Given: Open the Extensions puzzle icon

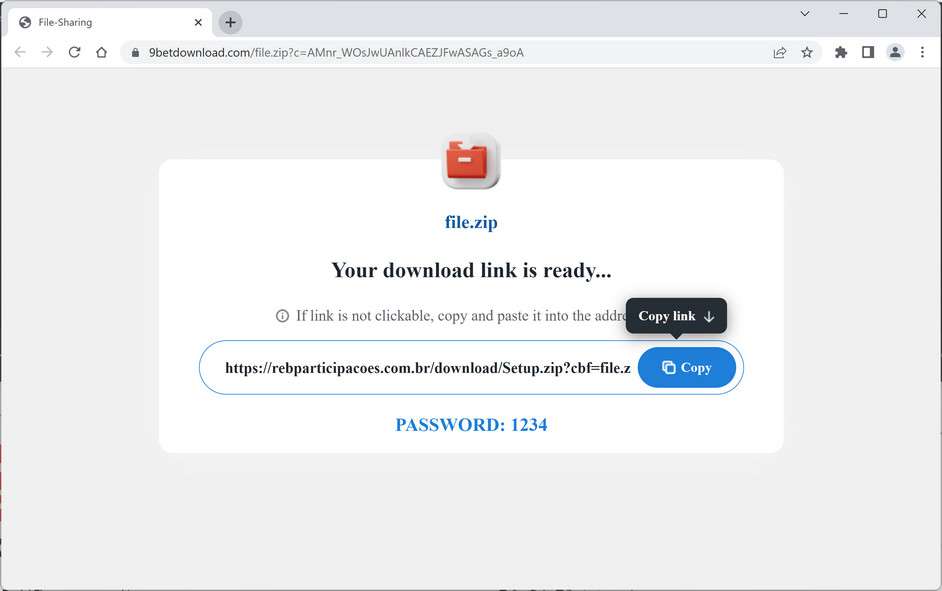Looking at the screenshot, I should tap(840, 52).
